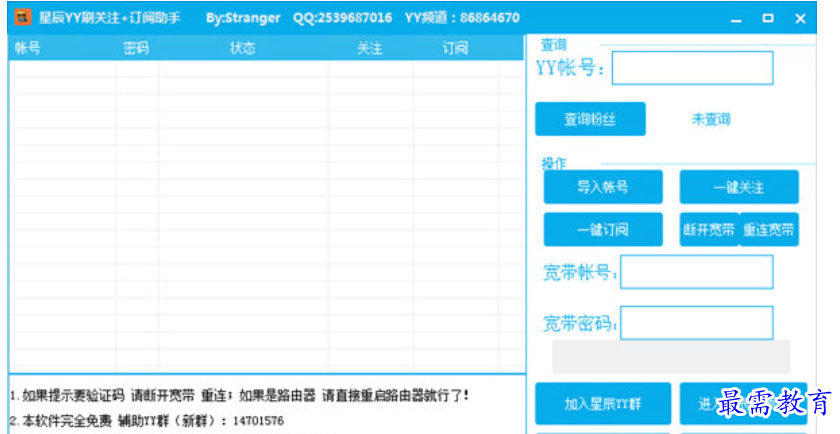The height and width of the screenshot is (434, 840).
Task: Click the hint line about 验证码
Action: click(240, 396)
